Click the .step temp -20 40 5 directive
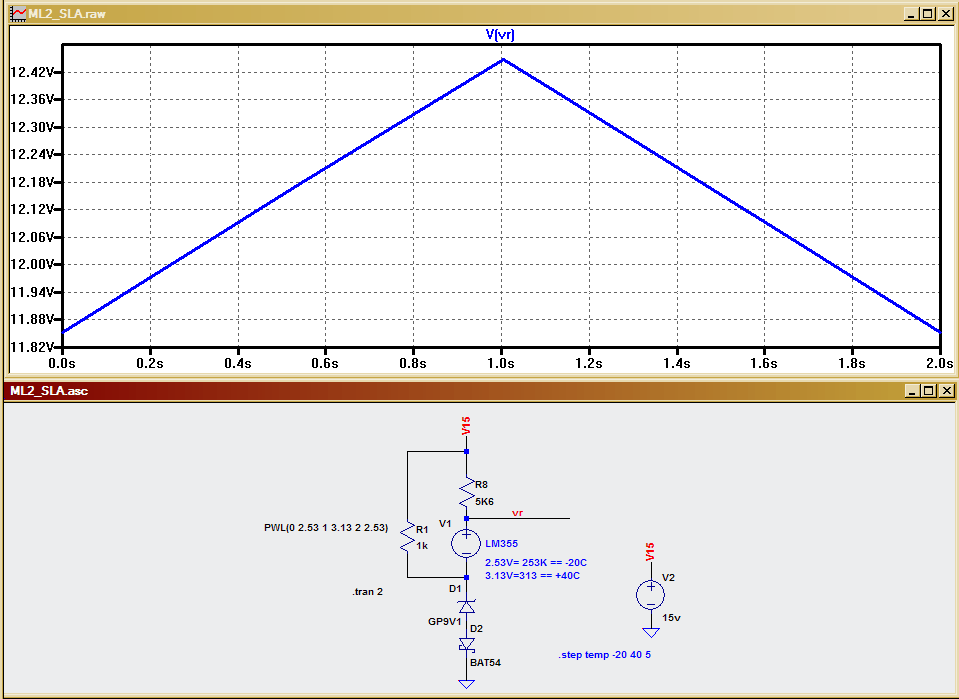959x699 pixels. point(604,655)
